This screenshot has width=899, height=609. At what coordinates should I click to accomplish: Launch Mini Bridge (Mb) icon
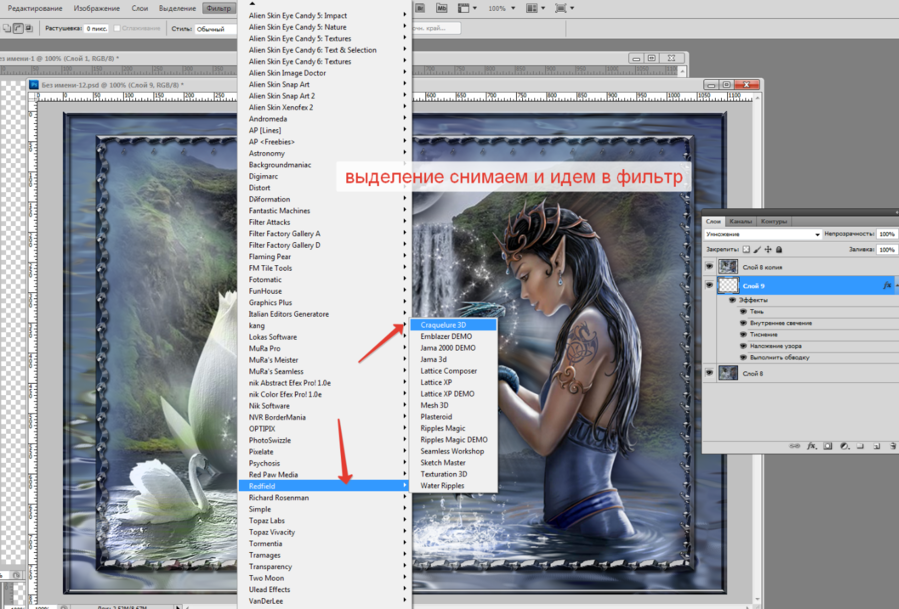pos(441,8)
